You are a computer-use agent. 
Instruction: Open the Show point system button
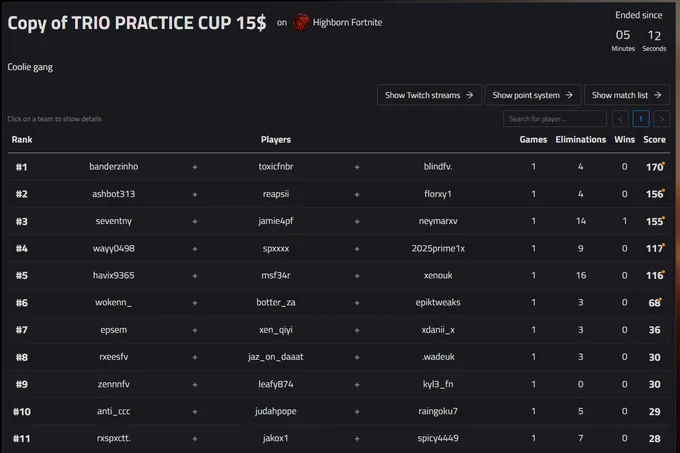click(533, 95)
